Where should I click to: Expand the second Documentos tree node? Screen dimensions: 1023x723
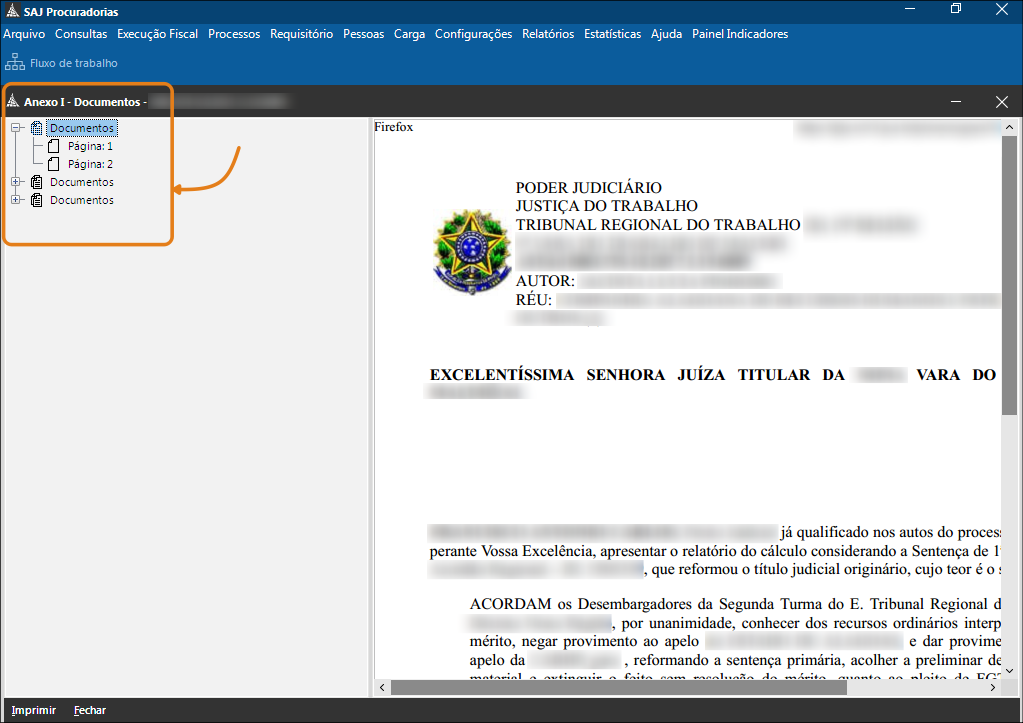[x=16, y=182]
